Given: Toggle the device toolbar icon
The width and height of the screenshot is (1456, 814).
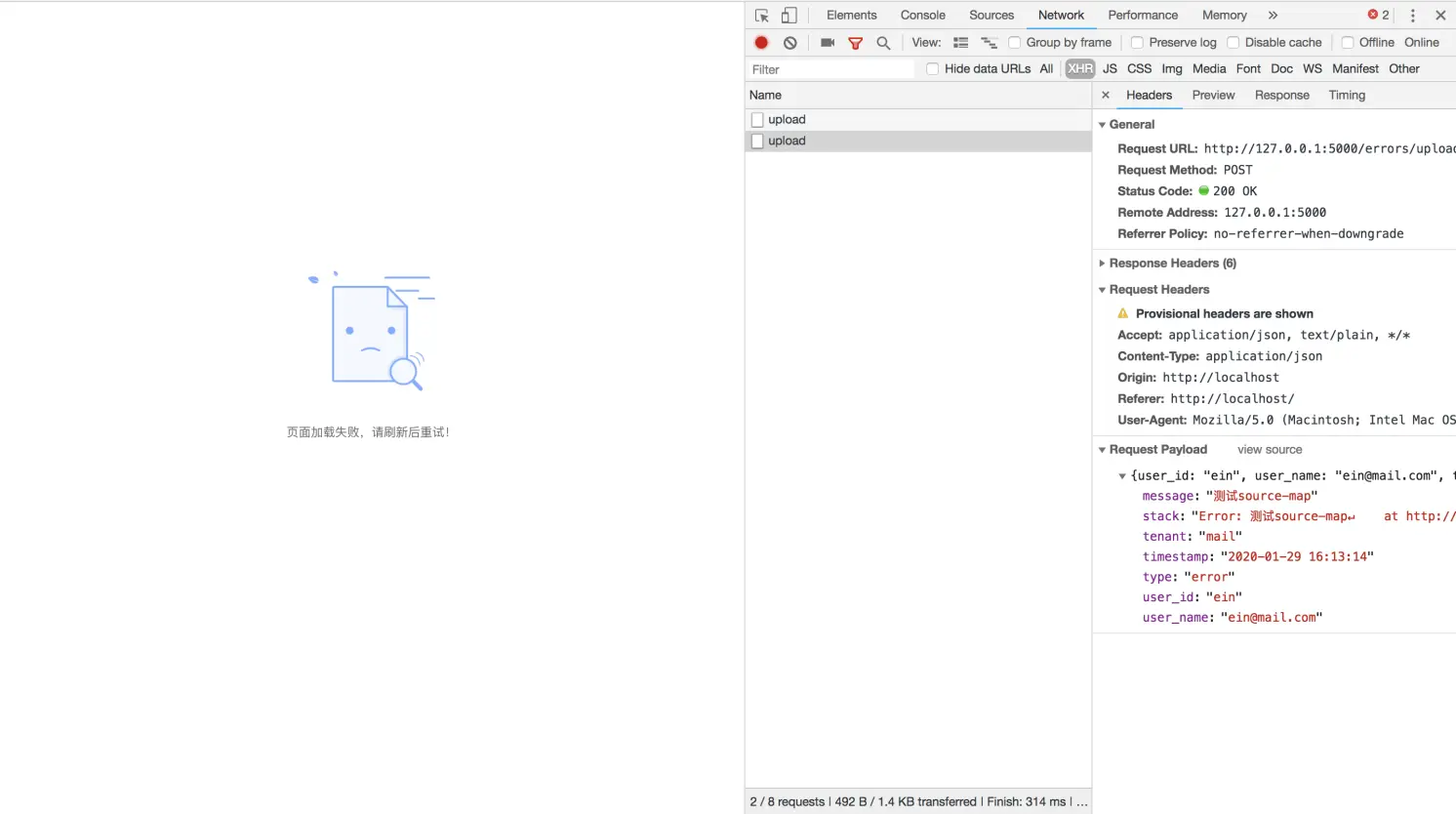Looking at the screenshot, I should coord(789,16).
